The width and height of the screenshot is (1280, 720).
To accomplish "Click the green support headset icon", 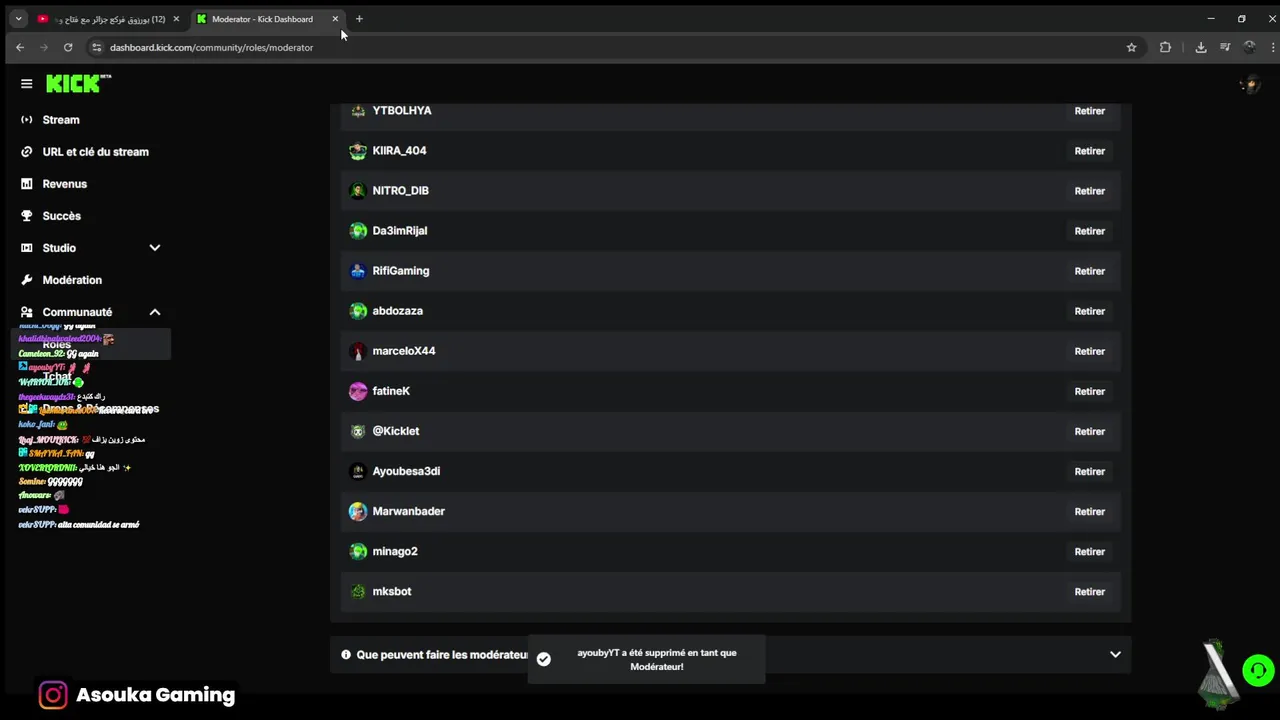I will [1258, 670].
